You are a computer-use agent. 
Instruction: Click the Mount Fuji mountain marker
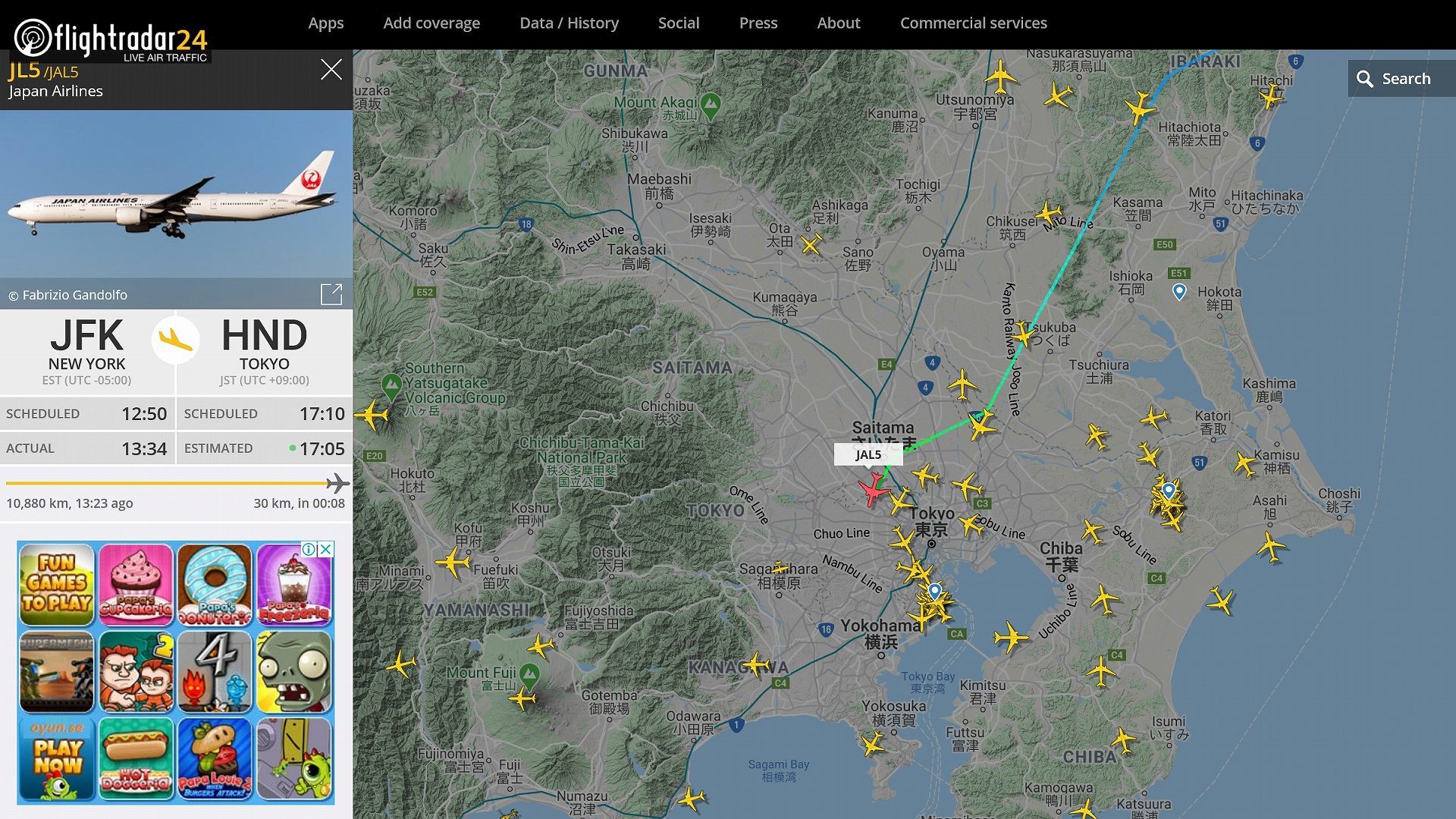pyautogui.click(x=529, y=675)
